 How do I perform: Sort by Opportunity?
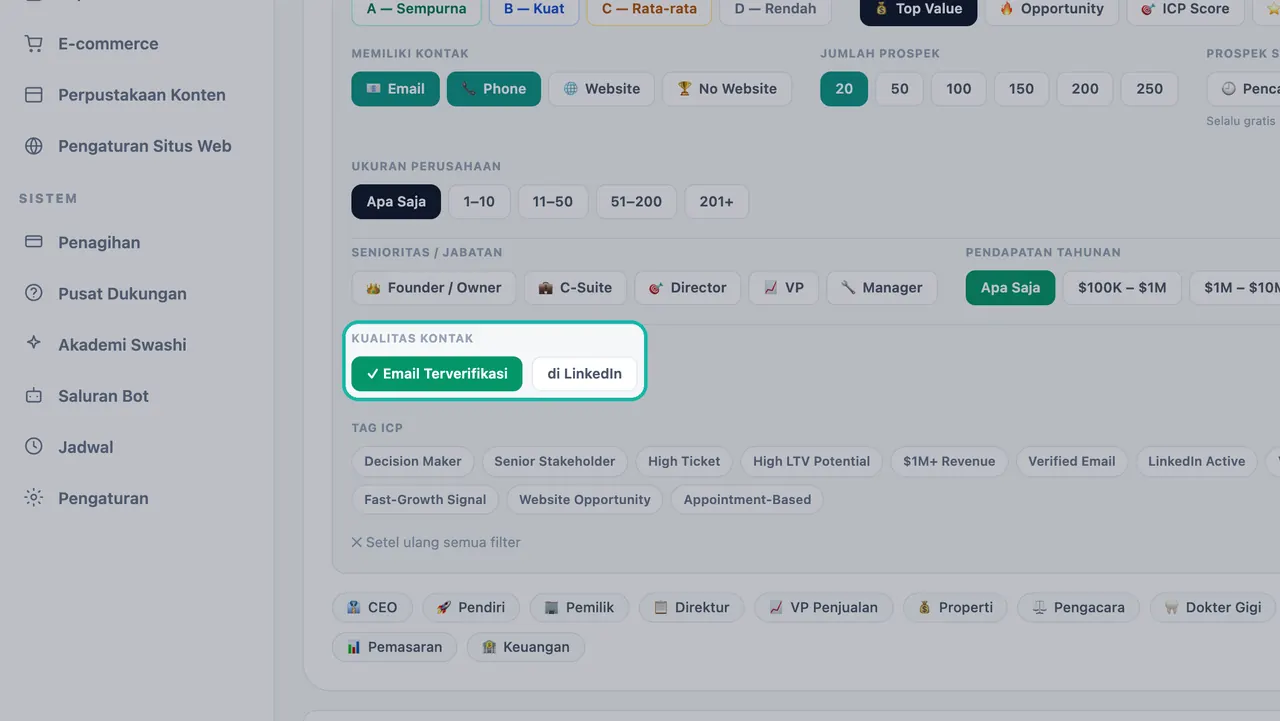(x=1051, y=9)
